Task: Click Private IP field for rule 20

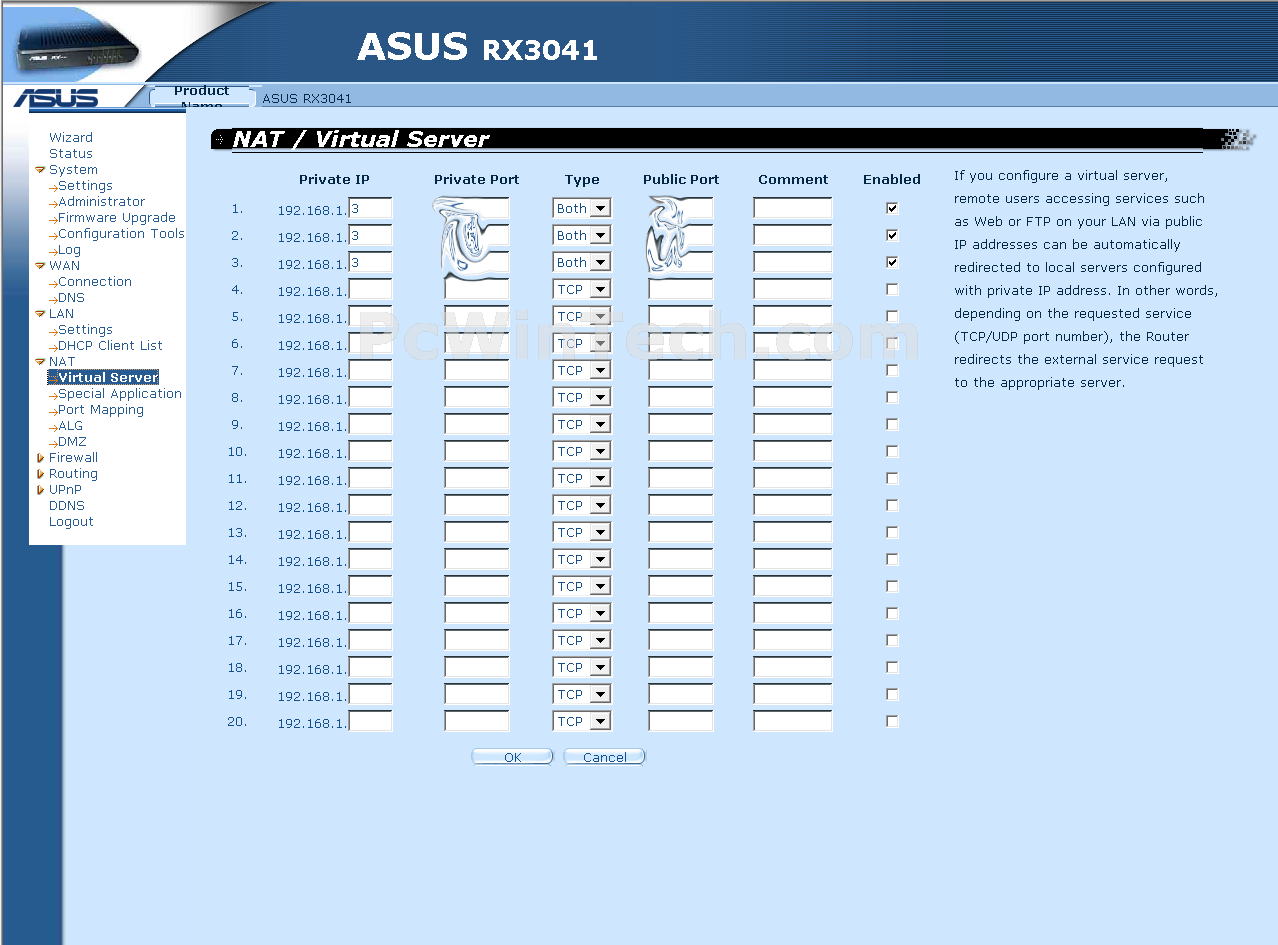Action: (x=370, y=721)
